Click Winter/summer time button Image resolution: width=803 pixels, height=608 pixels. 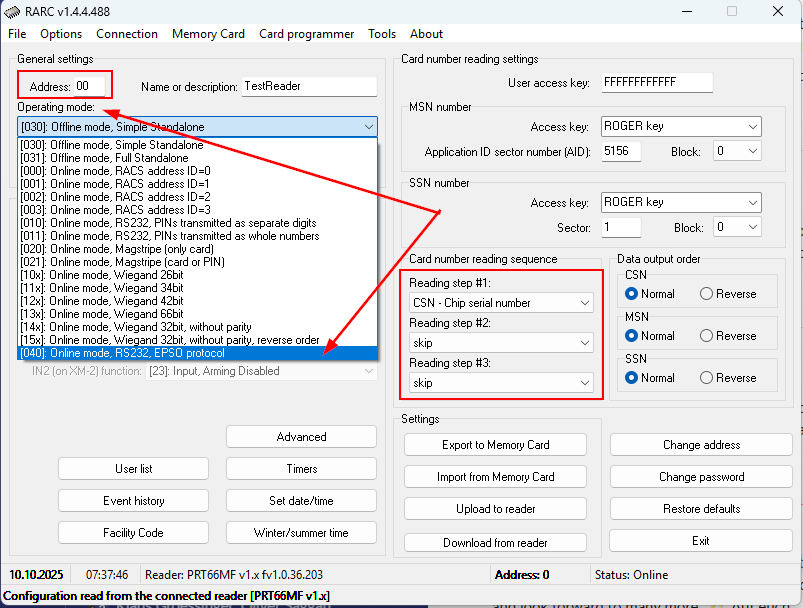(x=301, y=533)
